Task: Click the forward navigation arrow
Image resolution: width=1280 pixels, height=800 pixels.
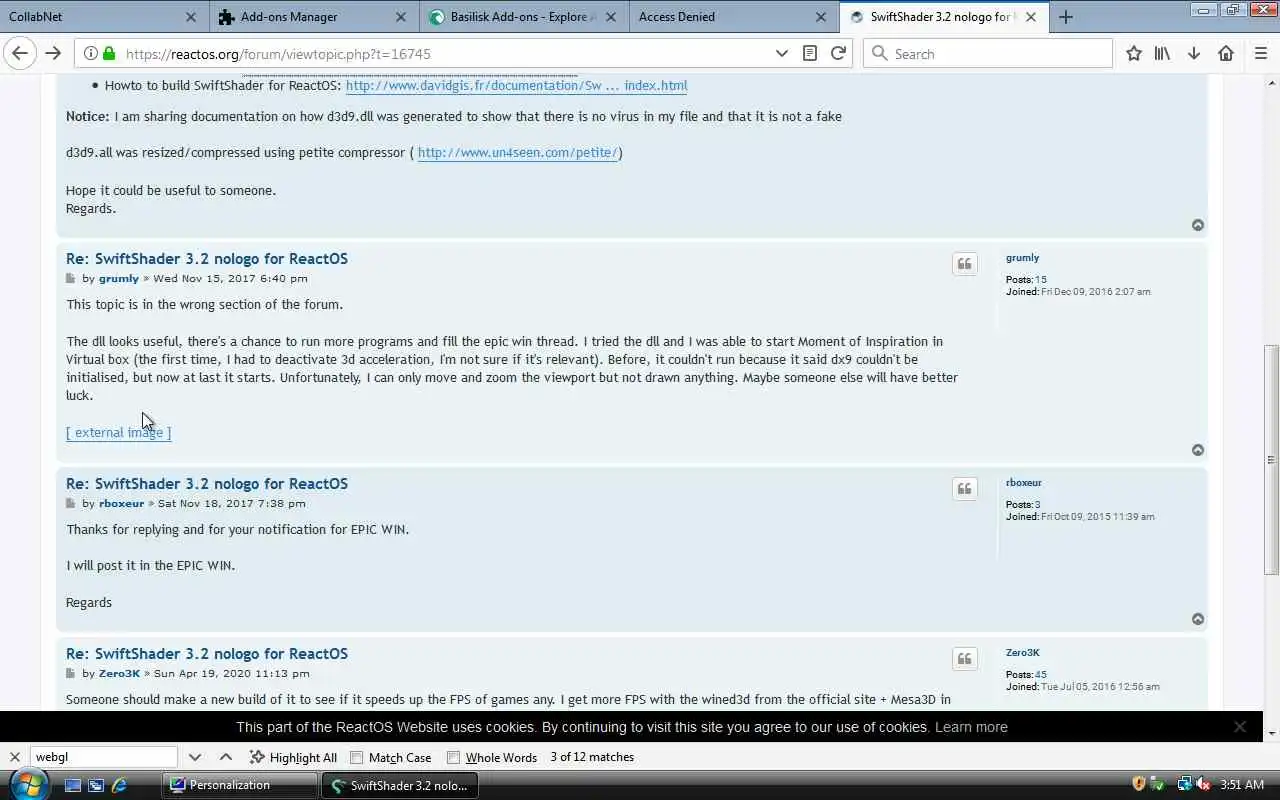Action: click(53, 53)
